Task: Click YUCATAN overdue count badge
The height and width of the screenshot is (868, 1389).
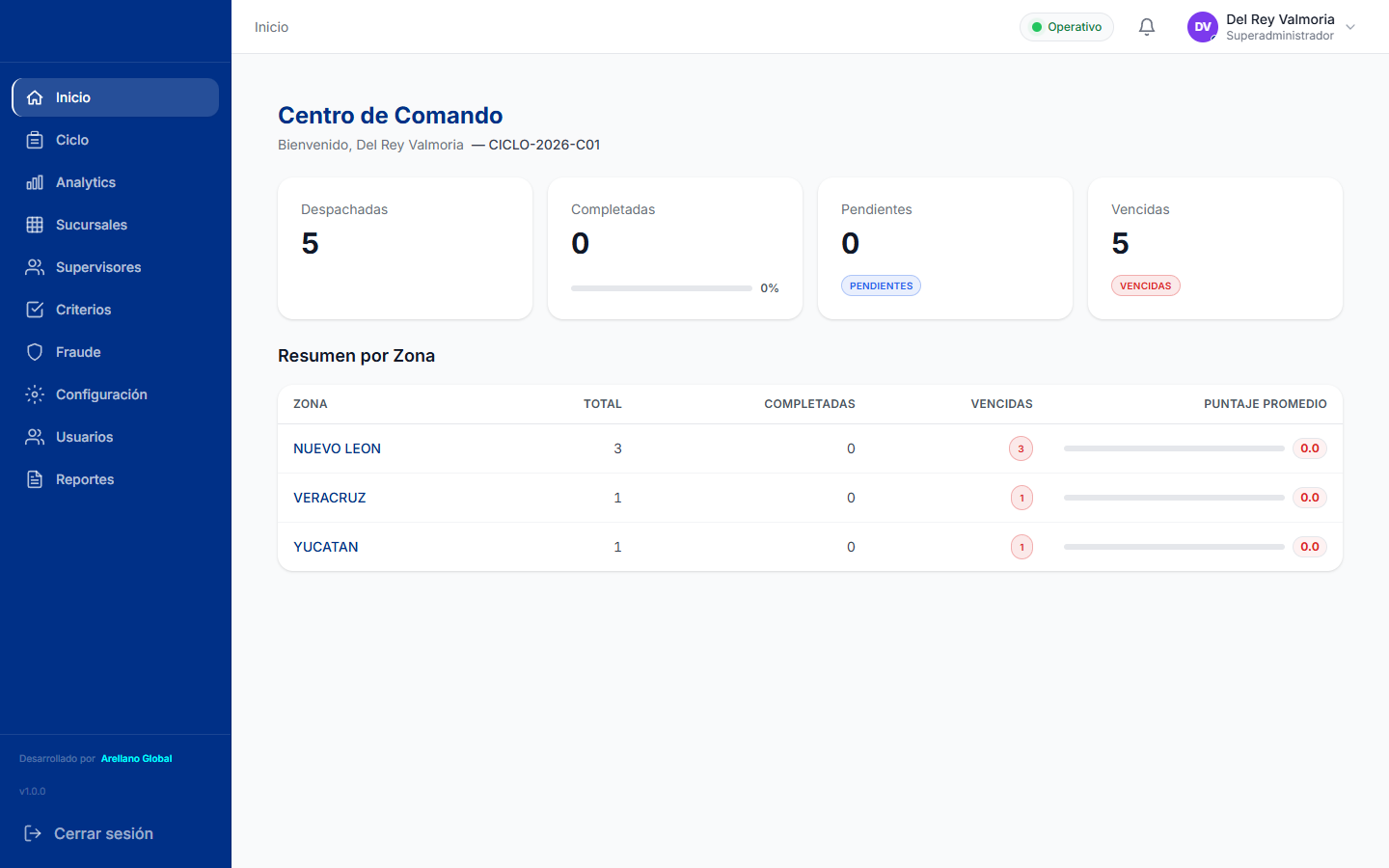Action: click(1021, 547)
